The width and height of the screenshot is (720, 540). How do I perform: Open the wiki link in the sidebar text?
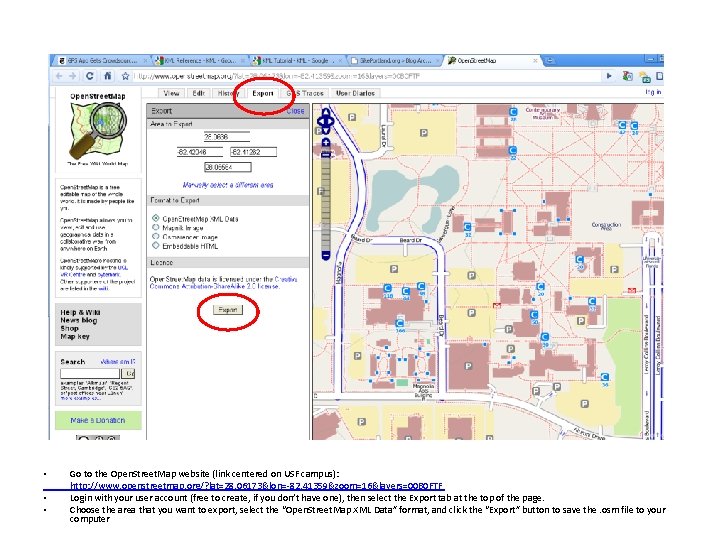103,288
